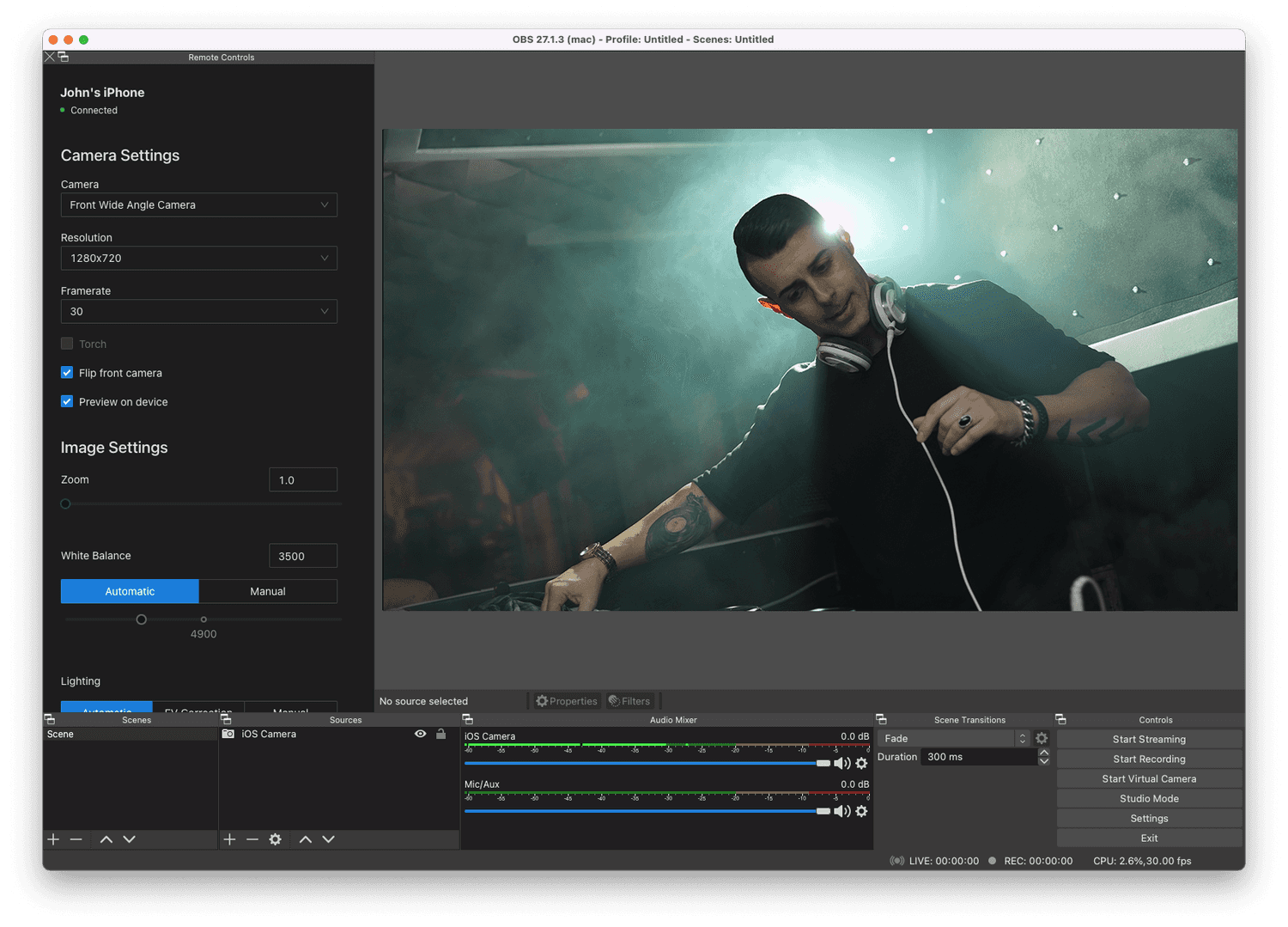Viewport: 1288px width, 927px height.
Task: Mute the Mic/Aux audio source
Action: click(842, 811)
